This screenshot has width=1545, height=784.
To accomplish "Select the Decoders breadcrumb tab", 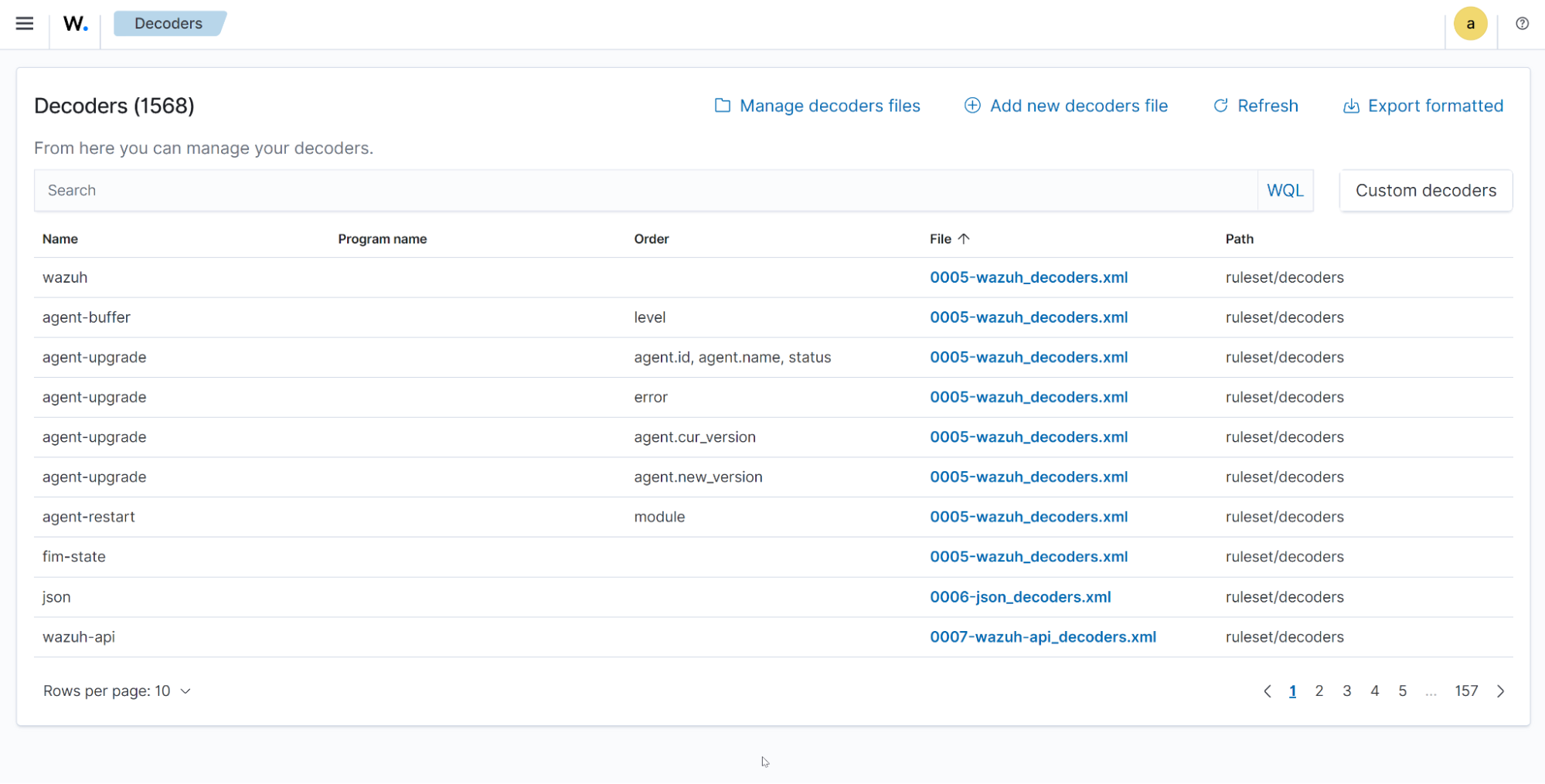I will (168, 23).
